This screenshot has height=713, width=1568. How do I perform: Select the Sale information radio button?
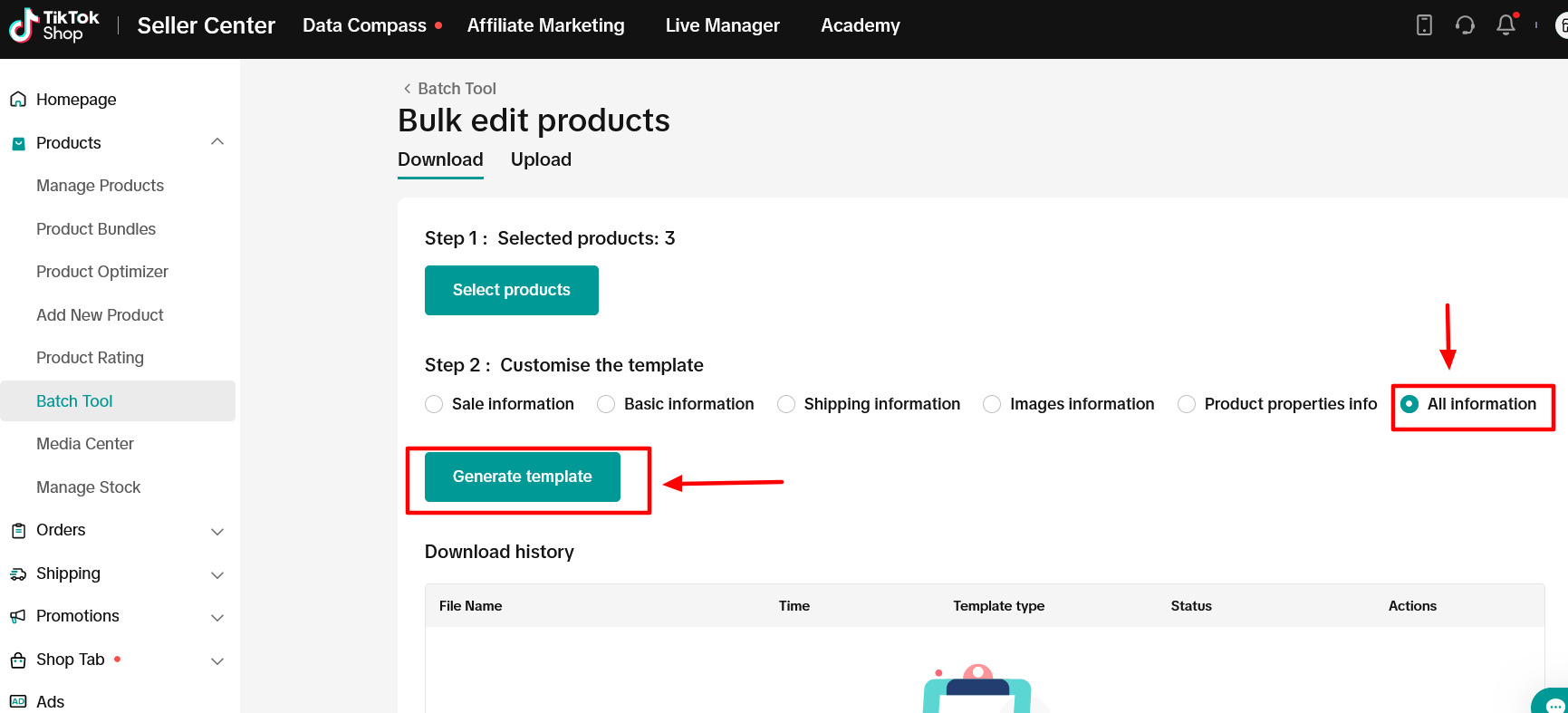coord(434,404)
